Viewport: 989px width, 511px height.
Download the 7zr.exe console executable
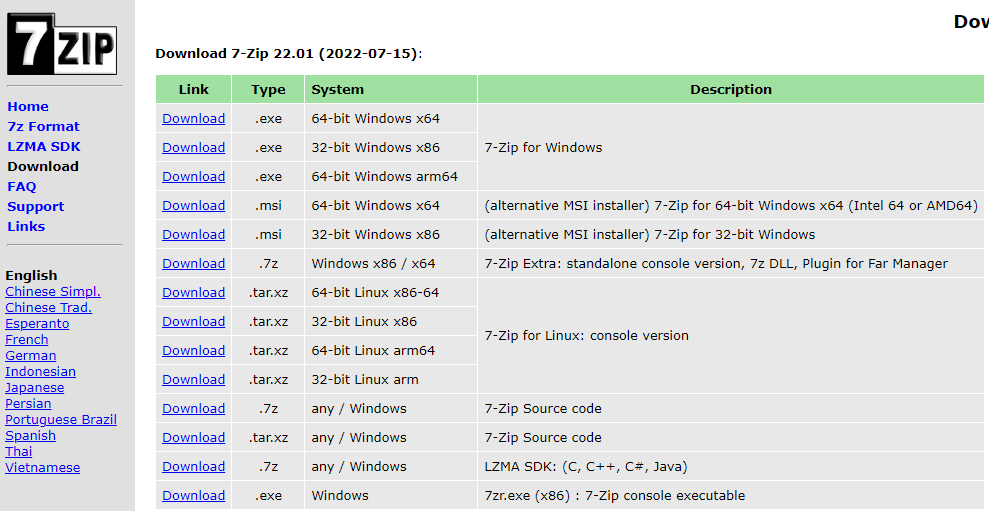coord(194,496)
